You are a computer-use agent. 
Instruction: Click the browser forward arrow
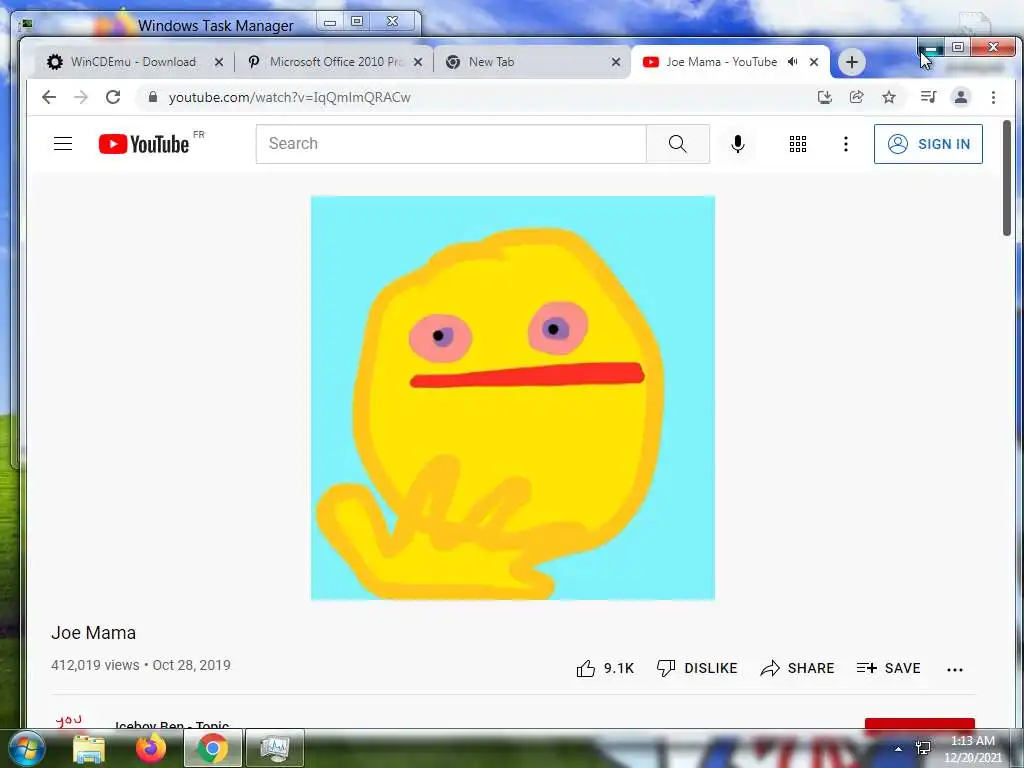click(x=81, y=97)
